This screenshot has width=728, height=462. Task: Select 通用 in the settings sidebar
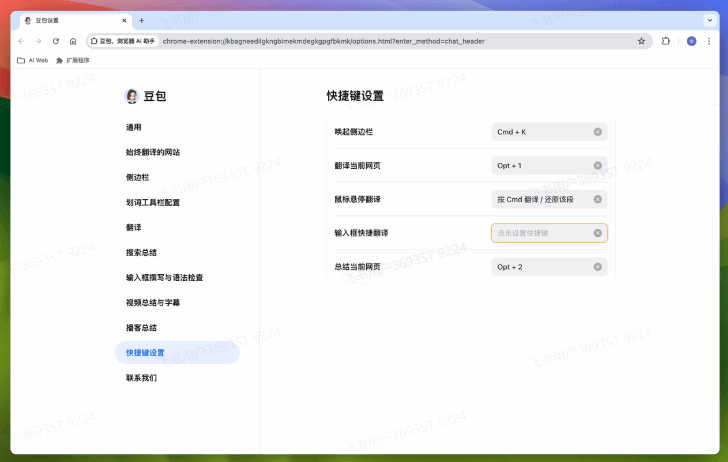(x=134, y=127)
